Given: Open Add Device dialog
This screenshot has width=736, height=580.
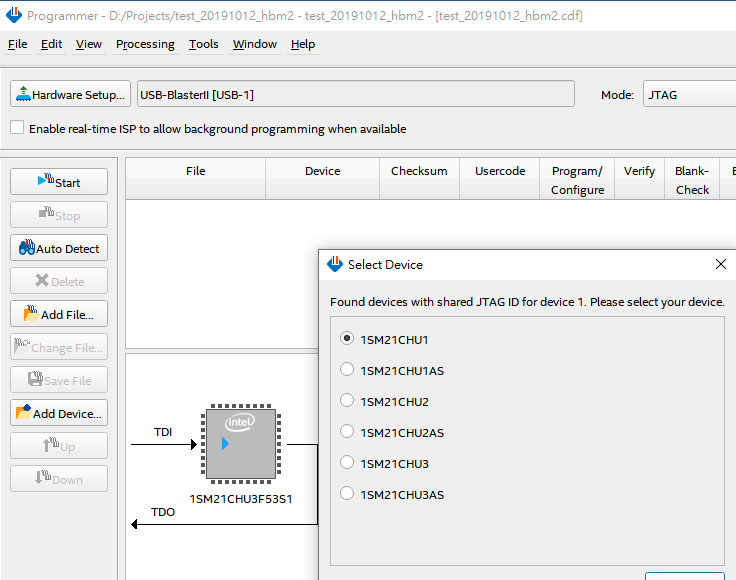Looking at the screenshot, I should 59,412.
